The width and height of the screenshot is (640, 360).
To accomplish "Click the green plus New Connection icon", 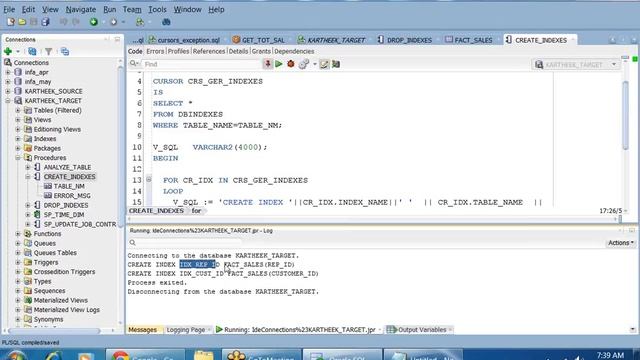I will 8,51.
